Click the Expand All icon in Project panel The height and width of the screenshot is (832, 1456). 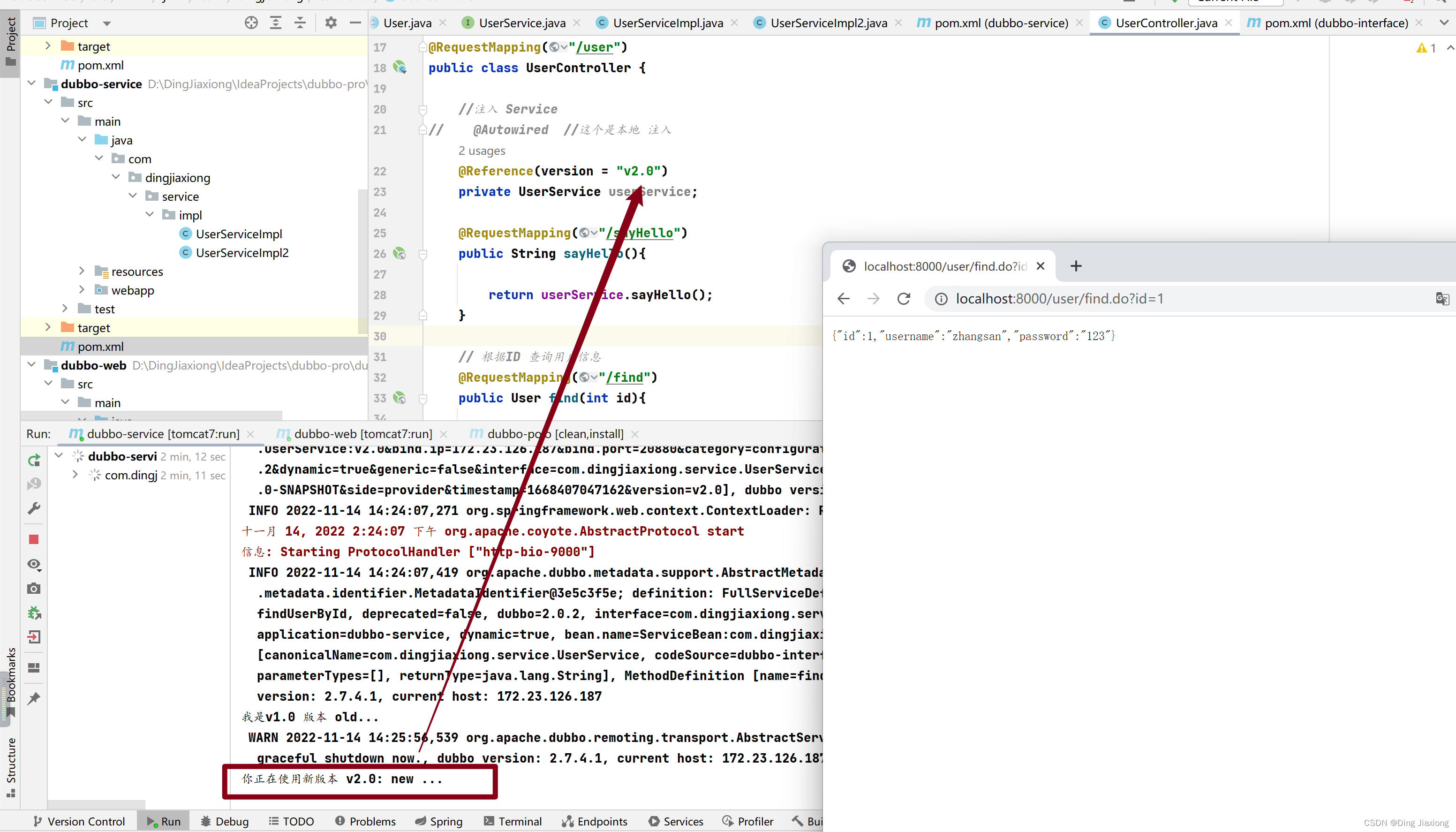(x=276, y=23)
